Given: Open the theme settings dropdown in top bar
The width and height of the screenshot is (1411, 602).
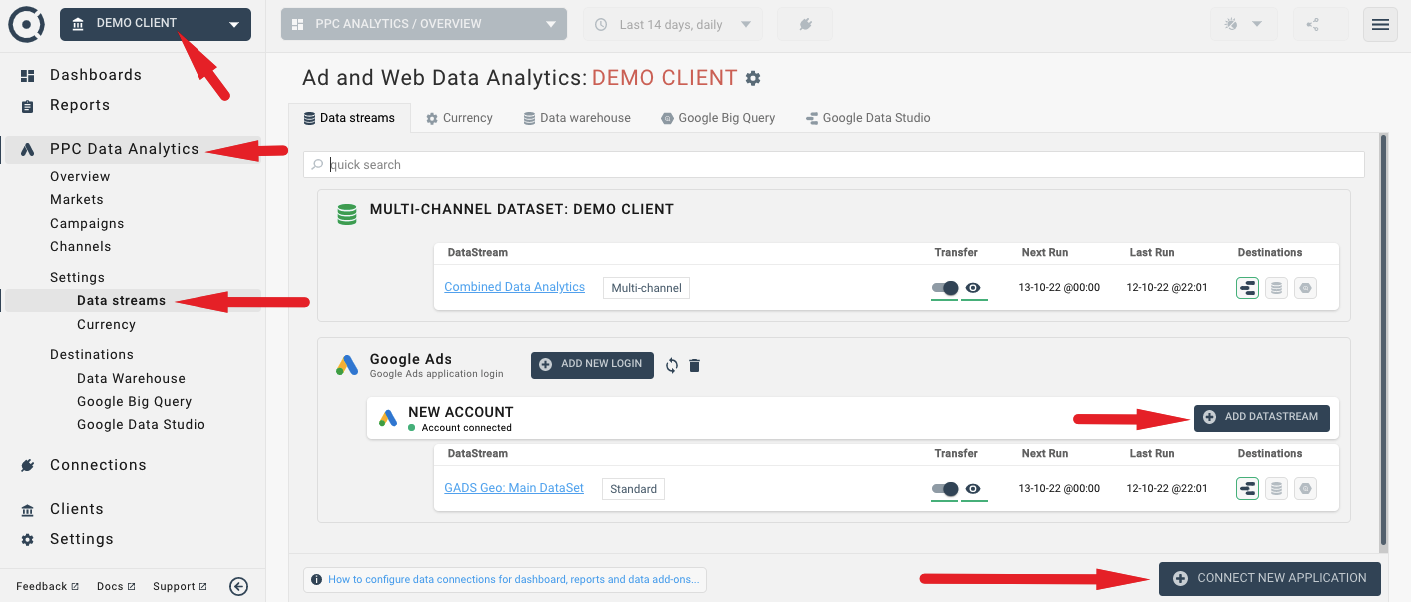Looking at the screenshot, I should (x=1243, y=24).
